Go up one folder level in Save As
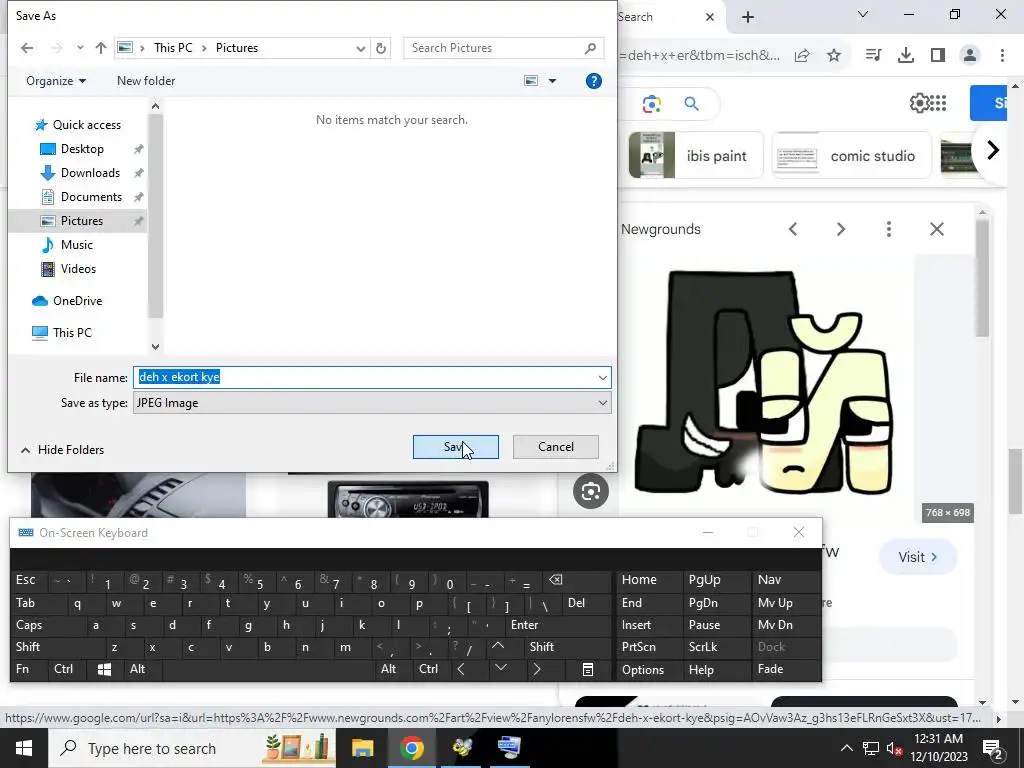The image size is (1024, 768). (101, 48)
